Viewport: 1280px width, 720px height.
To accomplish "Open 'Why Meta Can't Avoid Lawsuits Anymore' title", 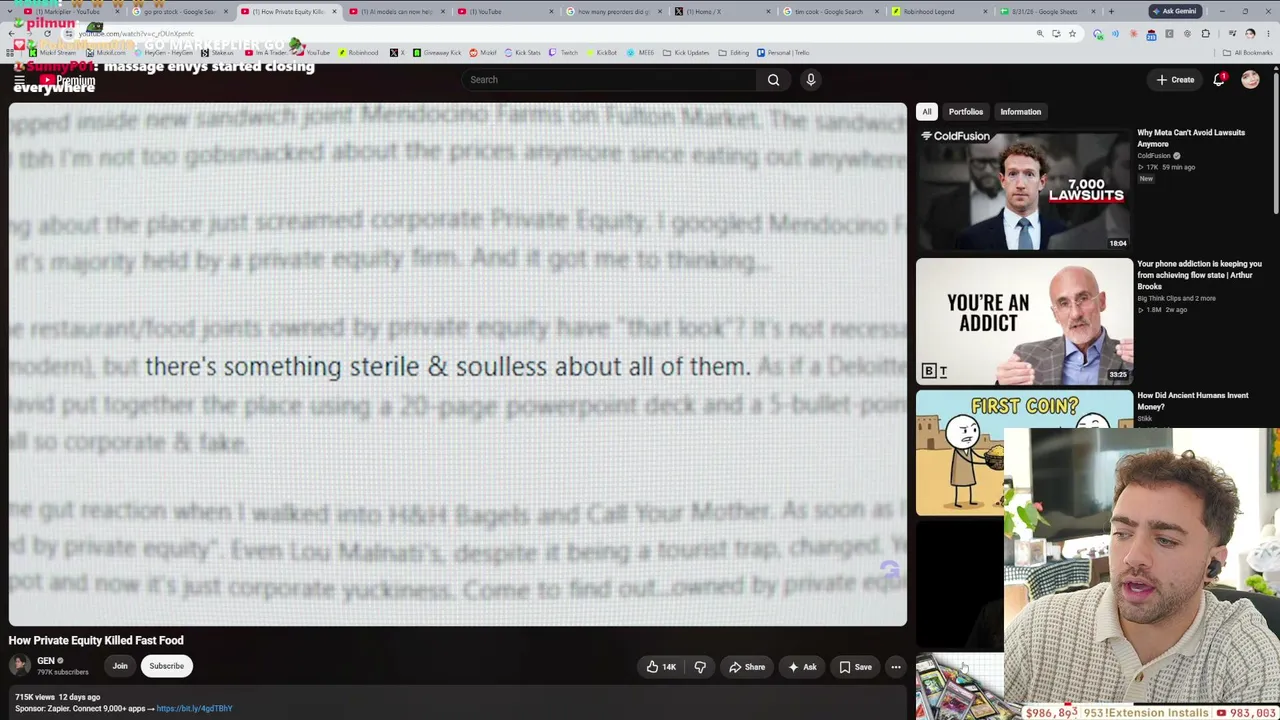I will (1191, 138).
